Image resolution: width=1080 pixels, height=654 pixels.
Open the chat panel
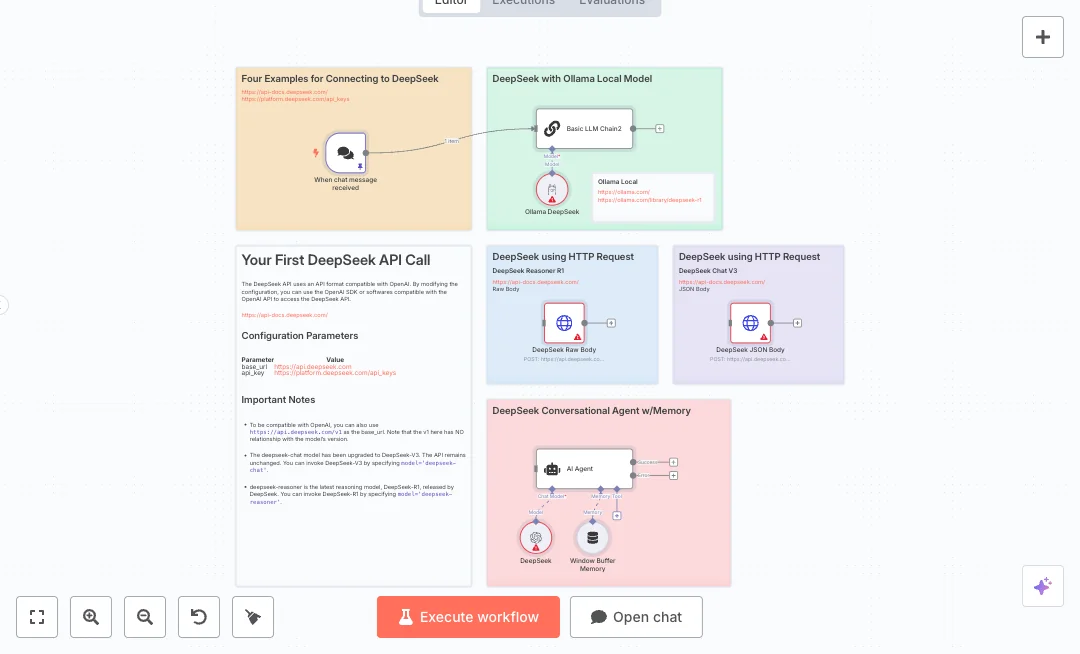pyautogui.click(x=636, y=617)
